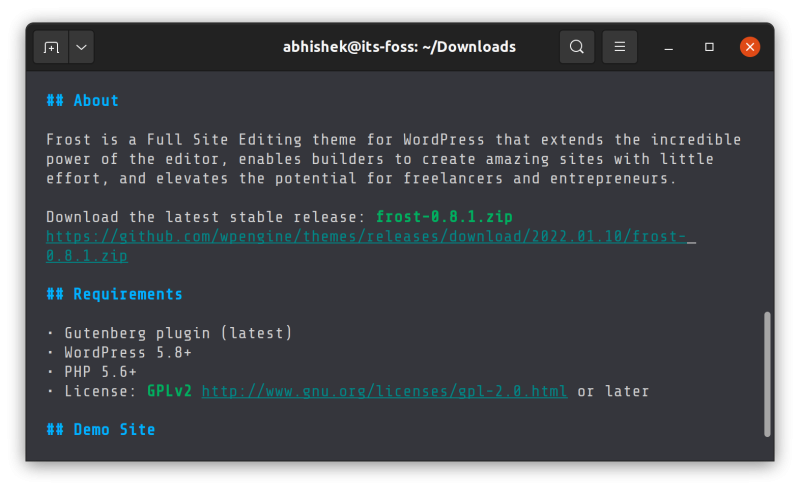The height and width of the screenshot is (490, 800).
Task: Click the 'WordPress 5.8+' line
Action: coord(128,352)
